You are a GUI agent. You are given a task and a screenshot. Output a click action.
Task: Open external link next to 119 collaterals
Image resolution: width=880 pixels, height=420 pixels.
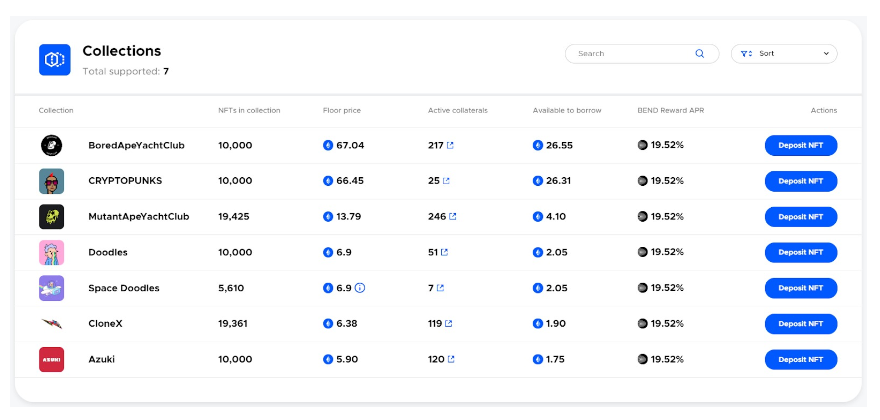448,324
